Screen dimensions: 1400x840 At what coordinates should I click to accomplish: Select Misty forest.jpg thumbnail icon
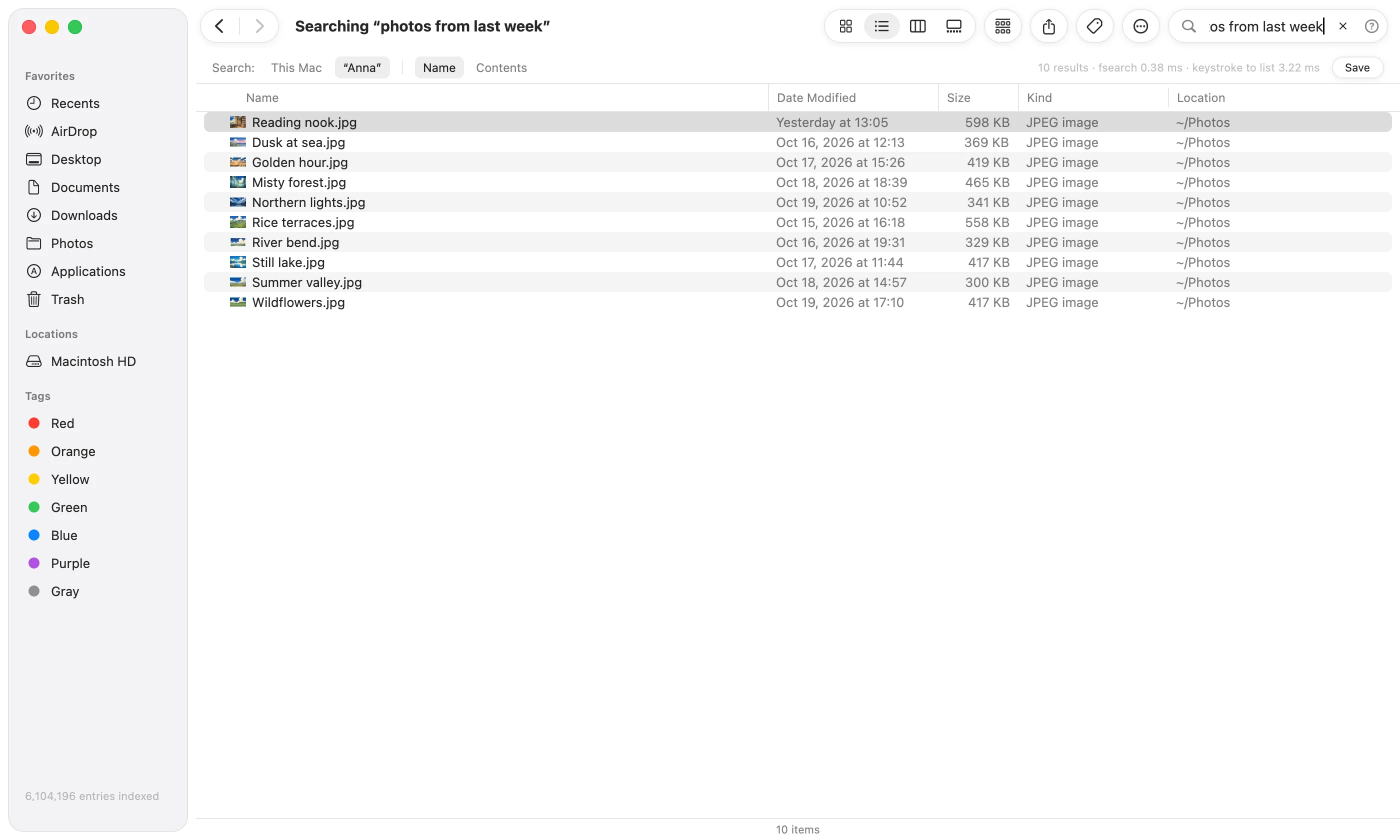coord(237,182)
